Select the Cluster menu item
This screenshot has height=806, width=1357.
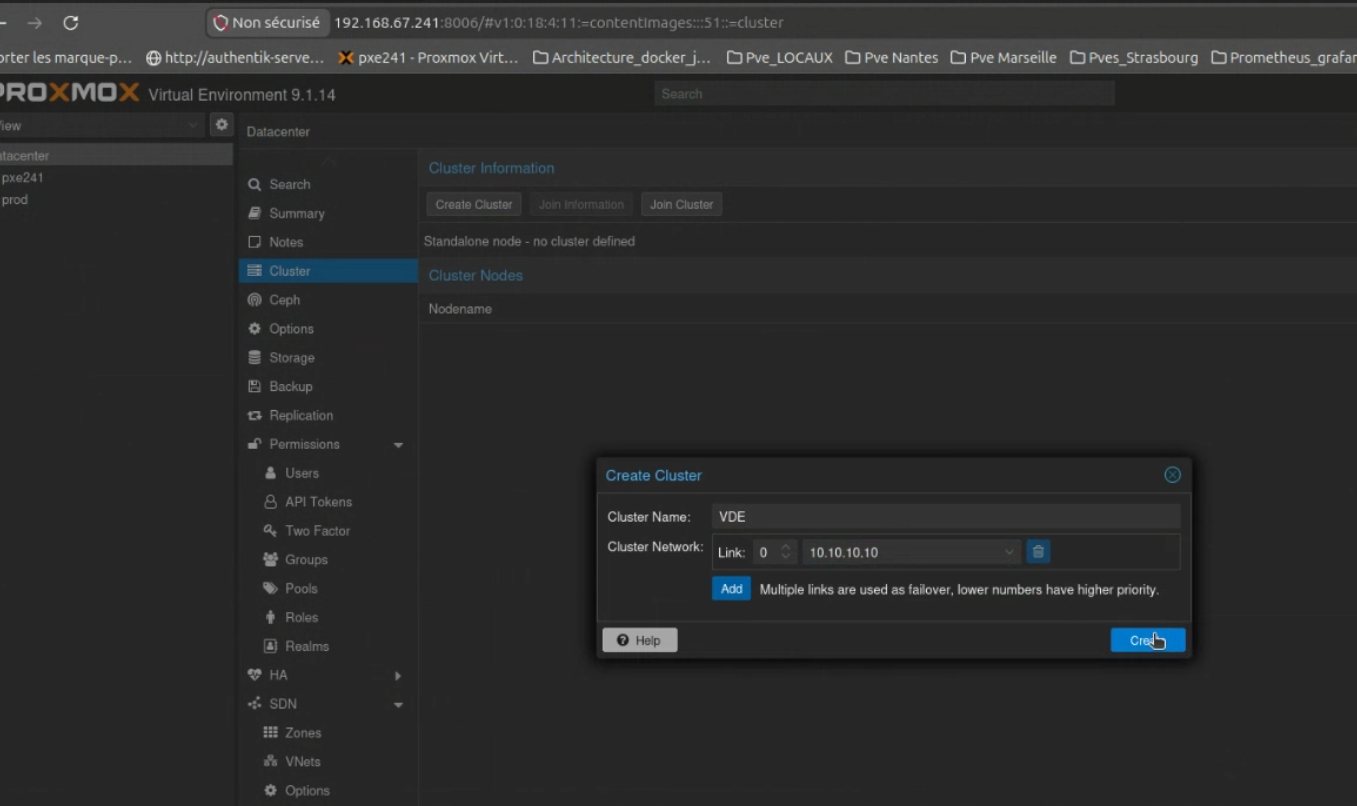click(328, 271)
